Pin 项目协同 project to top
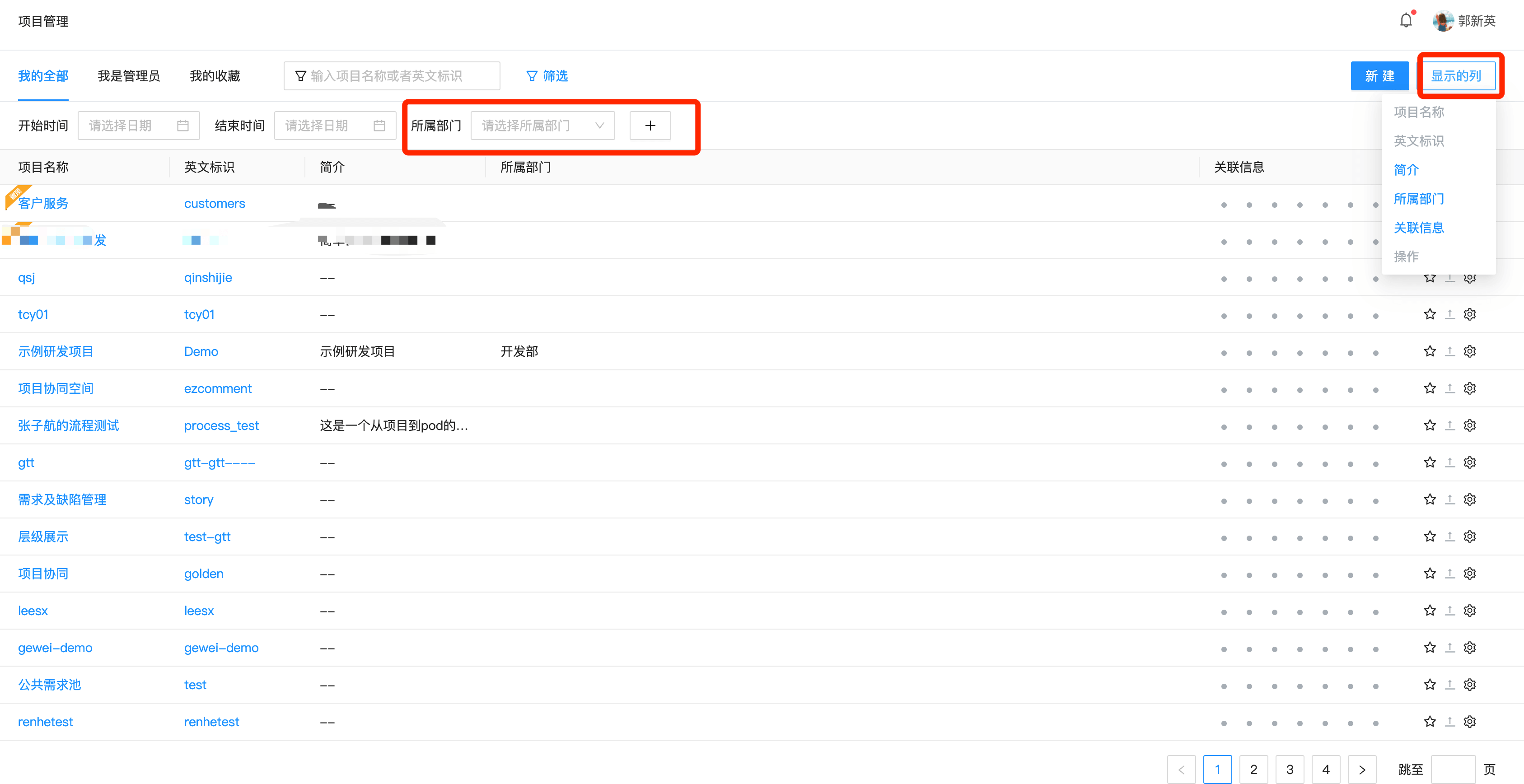 point(1449,574)
